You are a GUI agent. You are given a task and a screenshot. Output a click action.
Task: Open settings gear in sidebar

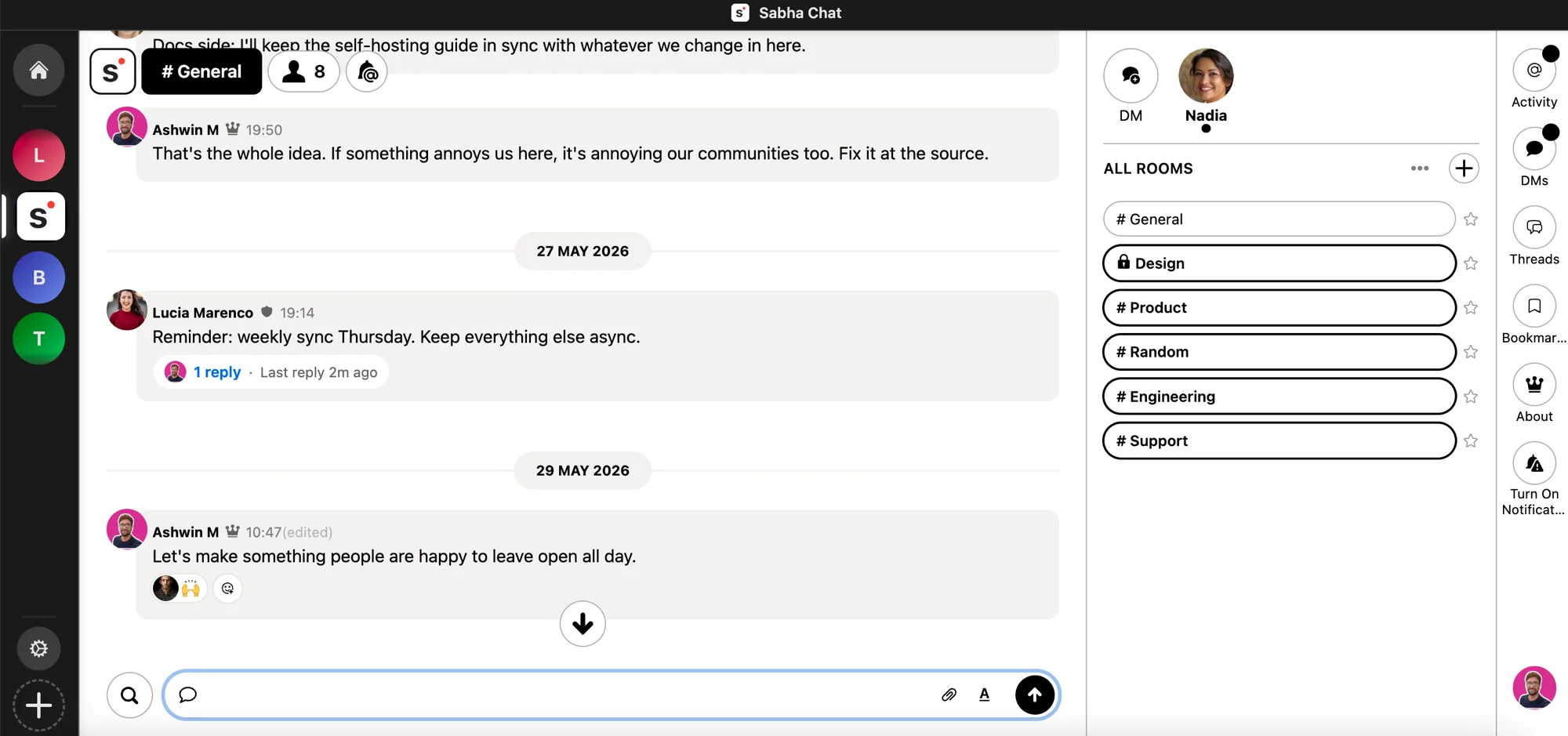[x=38, y=648]
